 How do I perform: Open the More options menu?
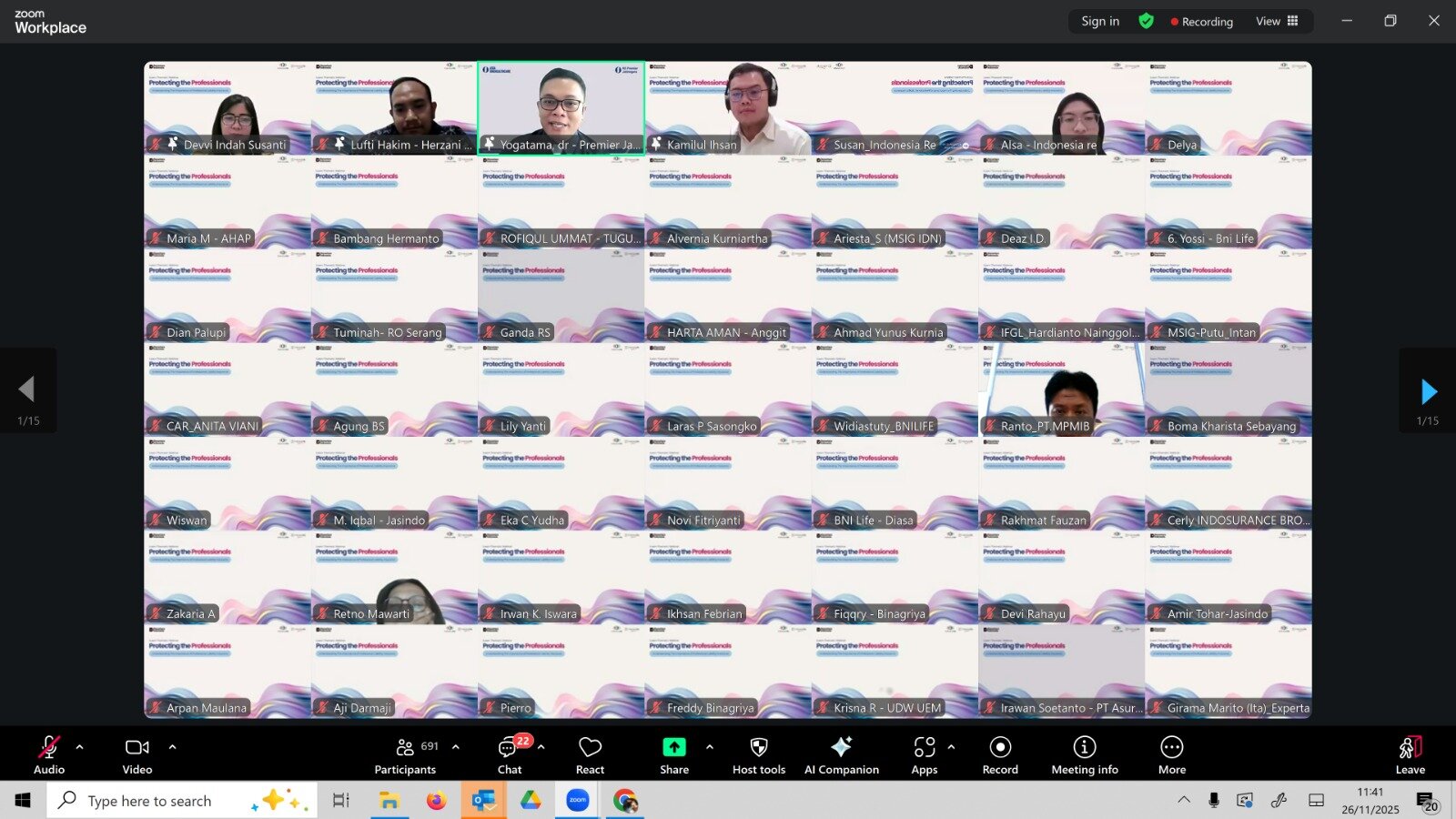pos(1171,755)
